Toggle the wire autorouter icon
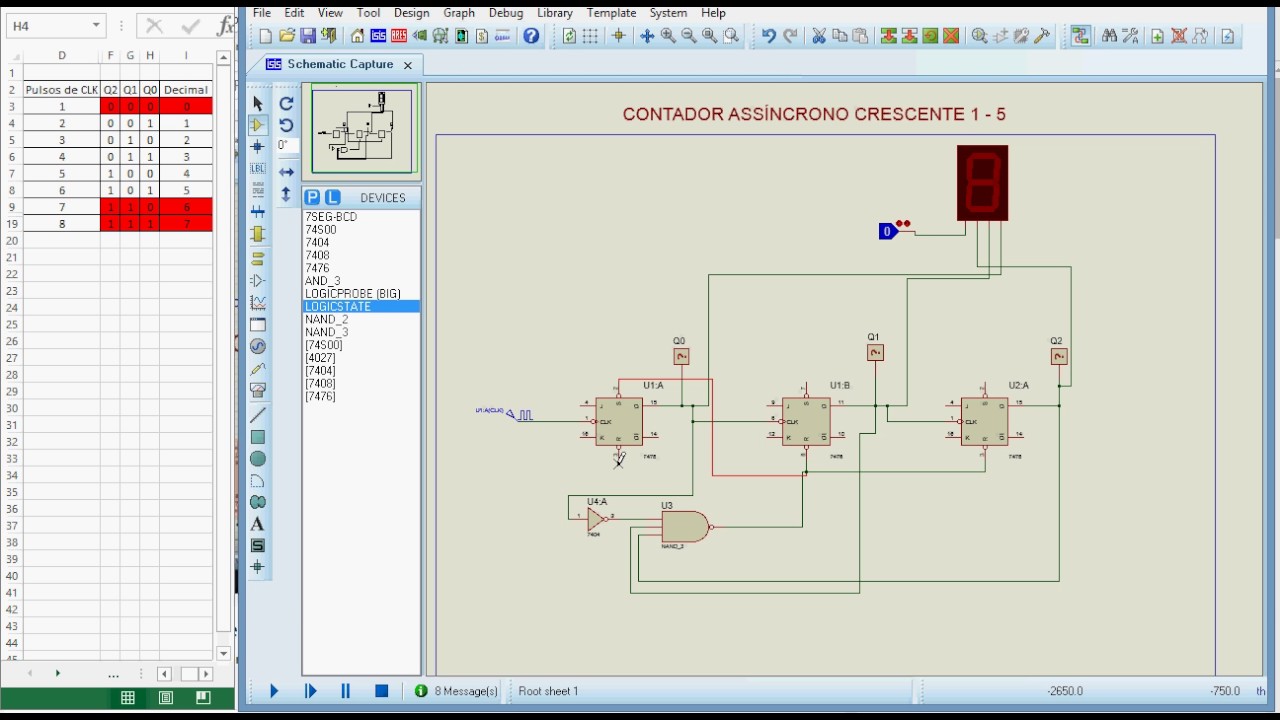Screen dimensions: 1280x720 (1080, 36)
